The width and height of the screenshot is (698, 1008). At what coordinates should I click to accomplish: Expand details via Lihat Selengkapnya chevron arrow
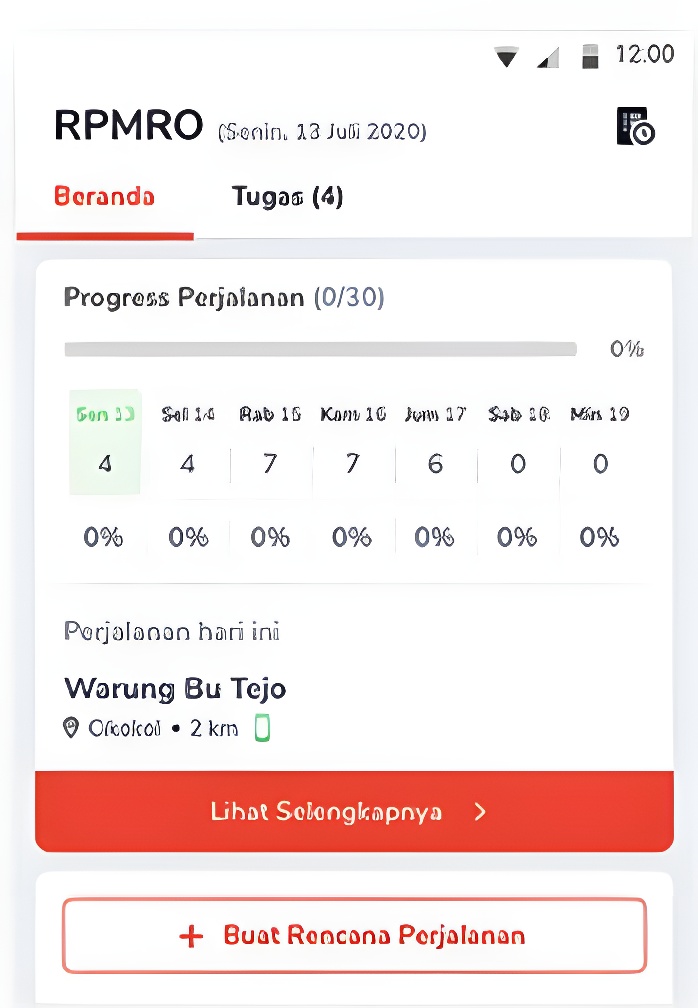[x=480, y=812]
